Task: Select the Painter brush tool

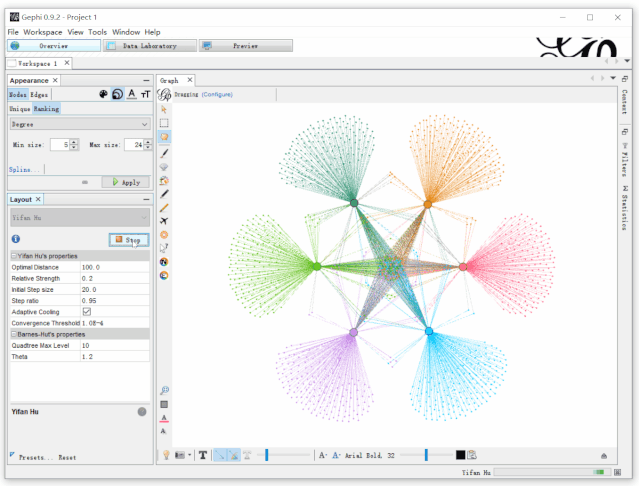Action: click(164, 153)
